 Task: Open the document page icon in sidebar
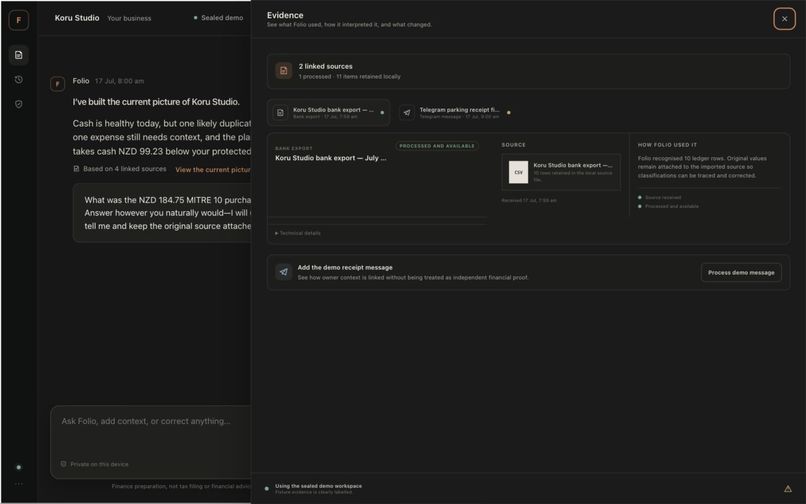coord(19,55)
